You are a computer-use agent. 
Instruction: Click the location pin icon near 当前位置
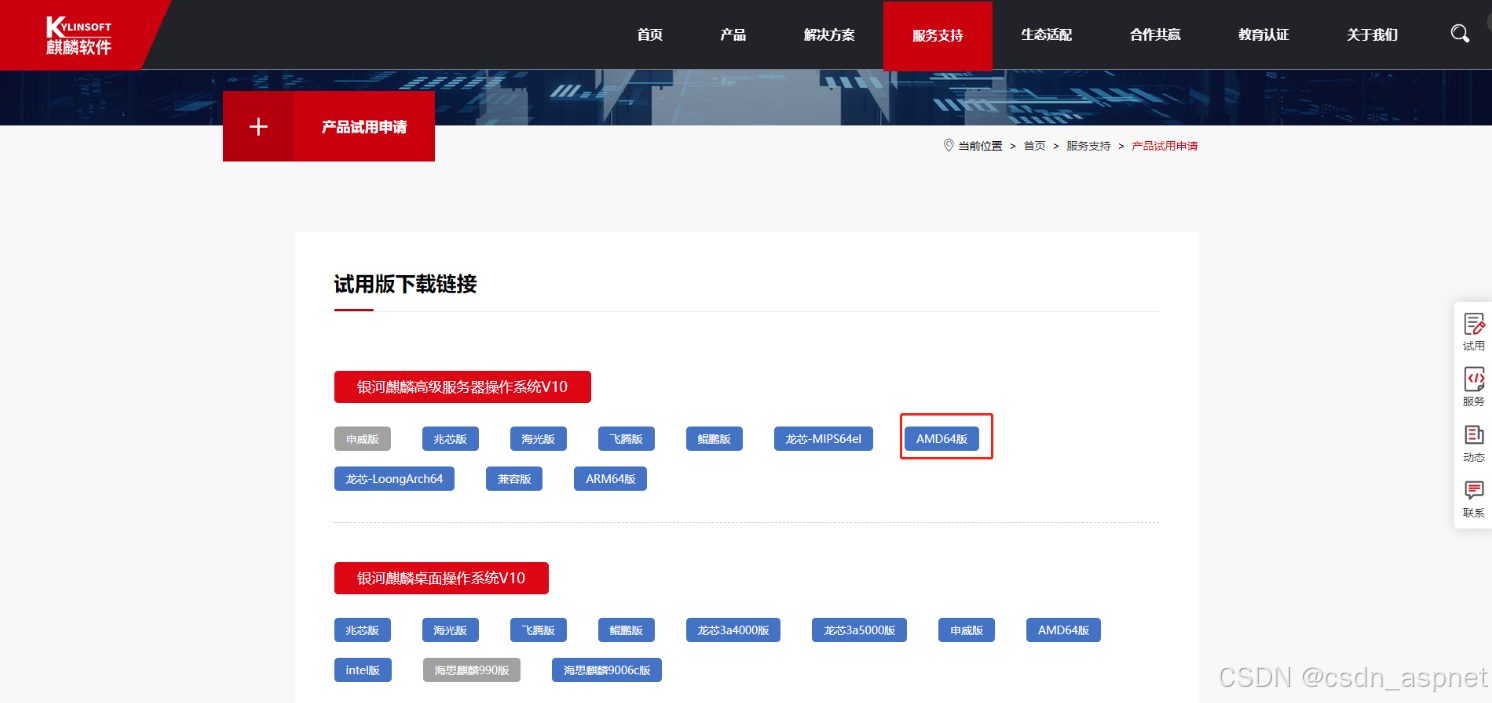click(x=948, y=145)
